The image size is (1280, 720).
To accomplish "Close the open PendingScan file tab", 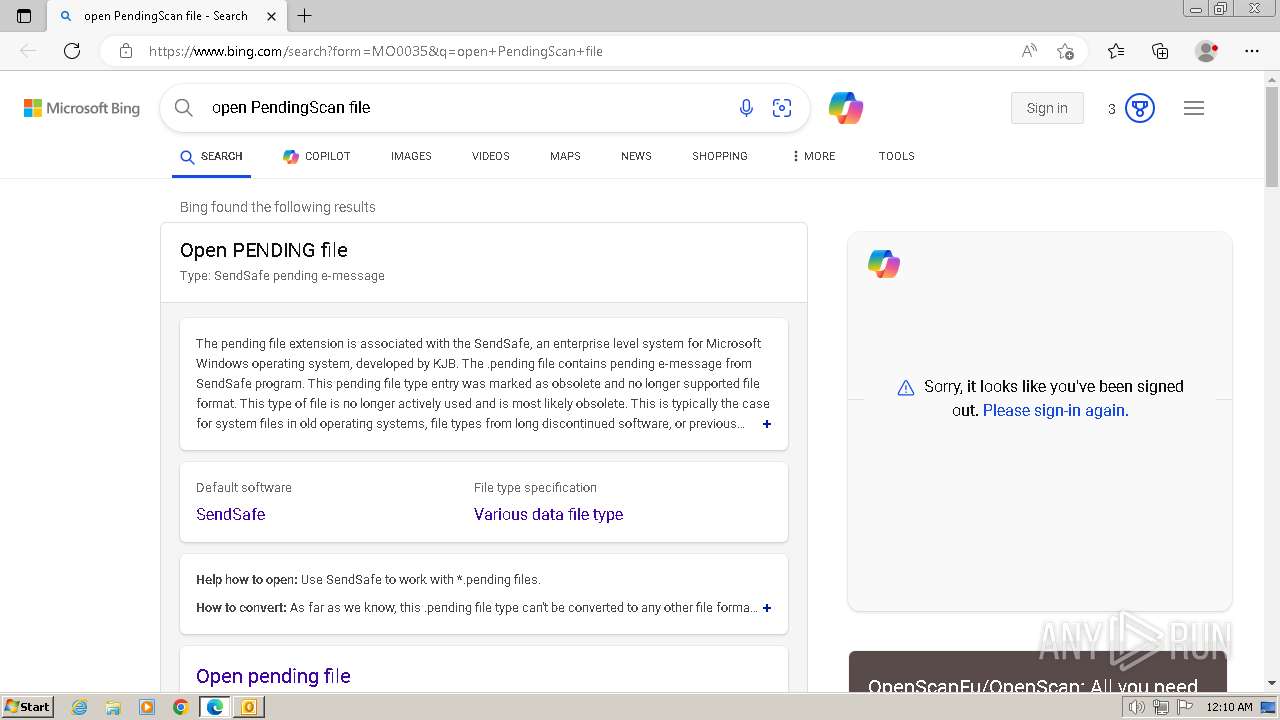I will [272, 16].
